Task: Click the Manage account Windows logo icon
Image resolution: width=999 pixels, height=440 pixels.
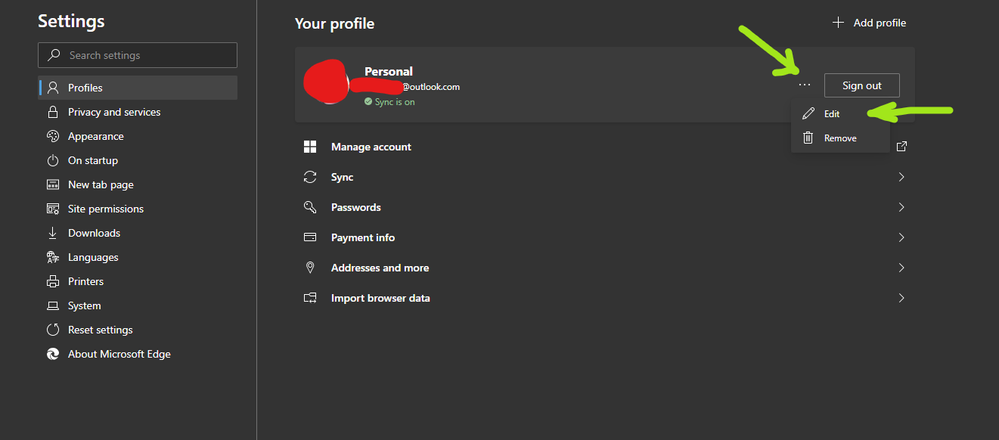Action: pyautogui.click(x=310, y=147)
